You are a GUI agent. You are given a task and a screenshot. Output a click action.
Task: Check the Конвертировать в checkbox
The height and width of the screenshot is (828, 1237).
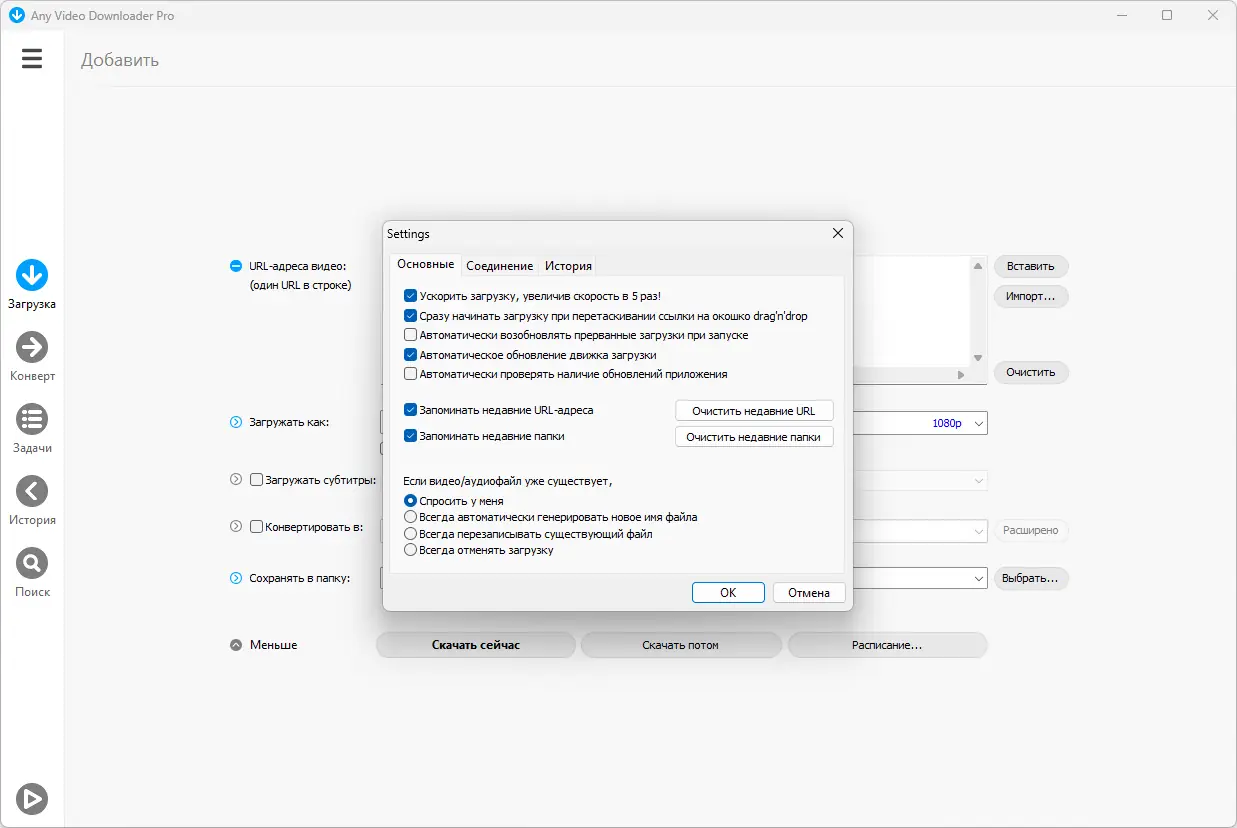click(256, 526)
